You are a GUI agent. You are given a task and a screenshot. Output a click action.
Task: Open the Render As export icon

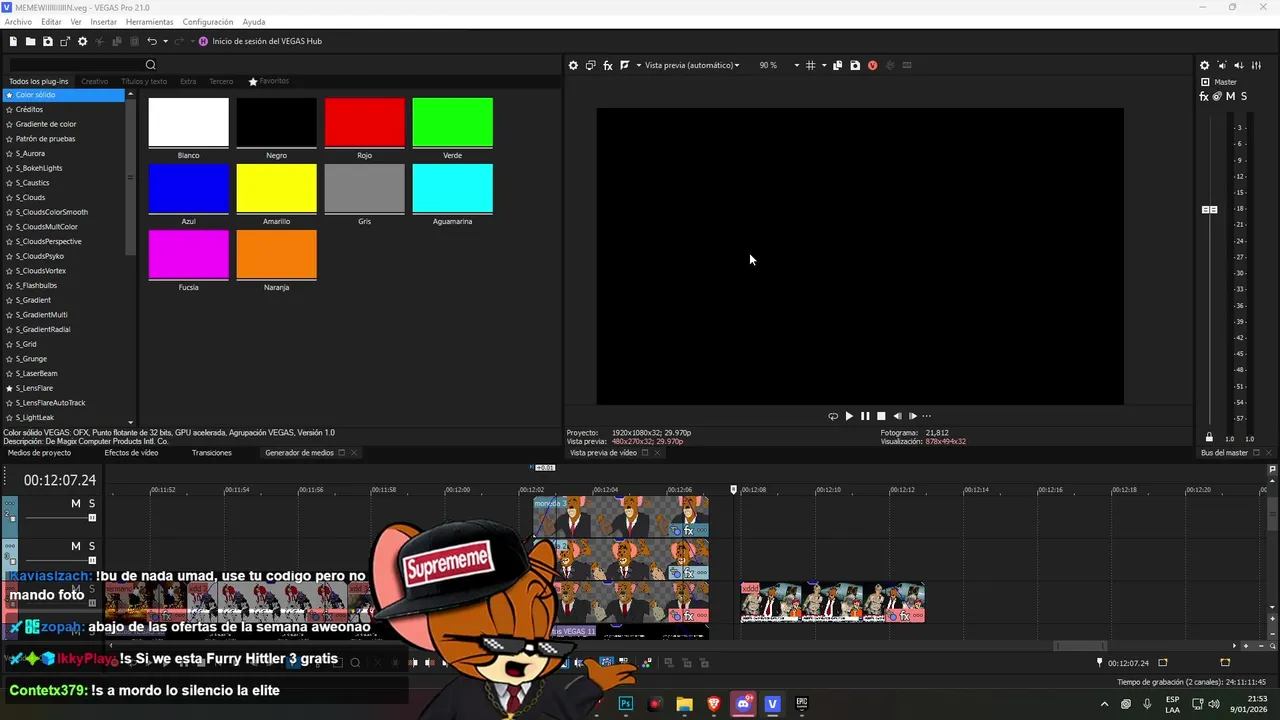pos(65,41)
